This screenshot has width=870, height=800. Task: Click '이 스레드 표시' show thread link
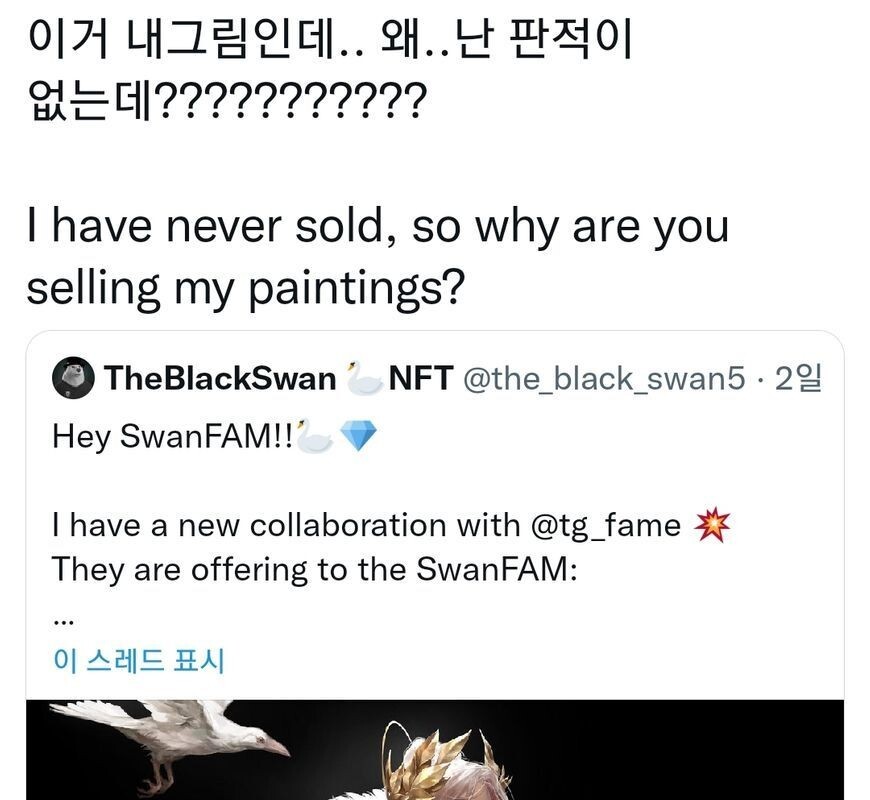[138, 661]
